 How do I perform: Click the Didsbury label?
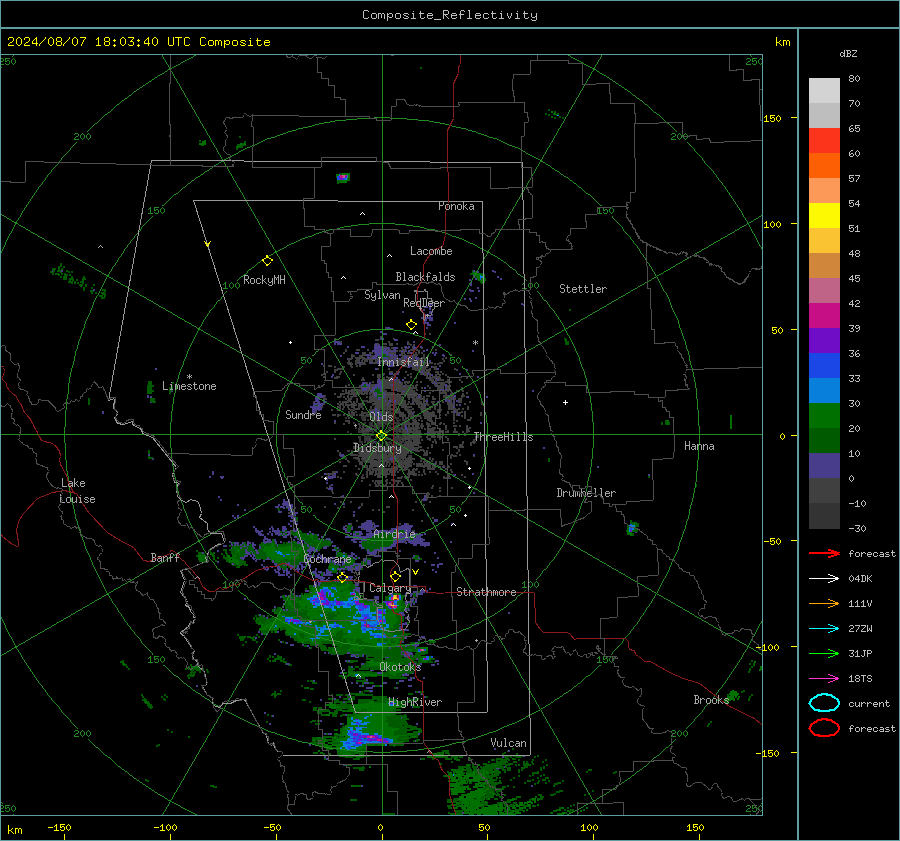coord(377,448)
